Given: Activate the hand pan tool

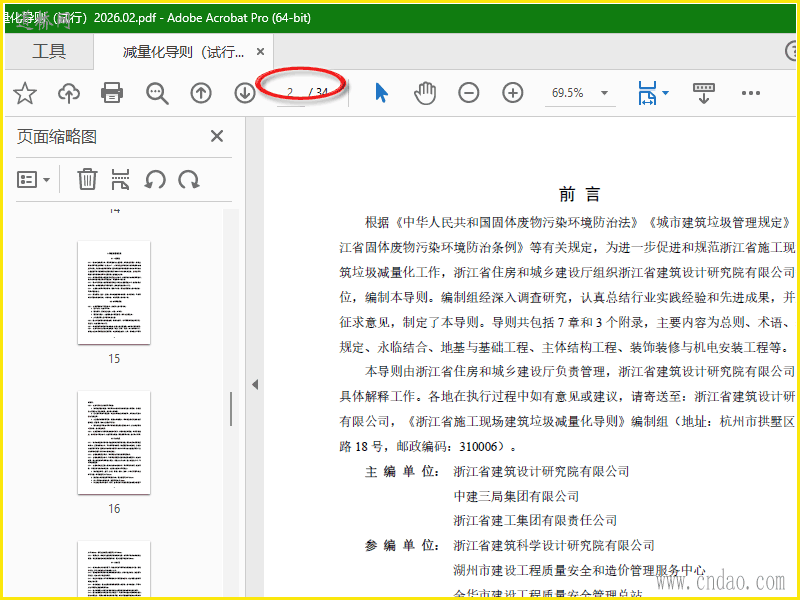Looking at the screenshot, I should 425,93.
